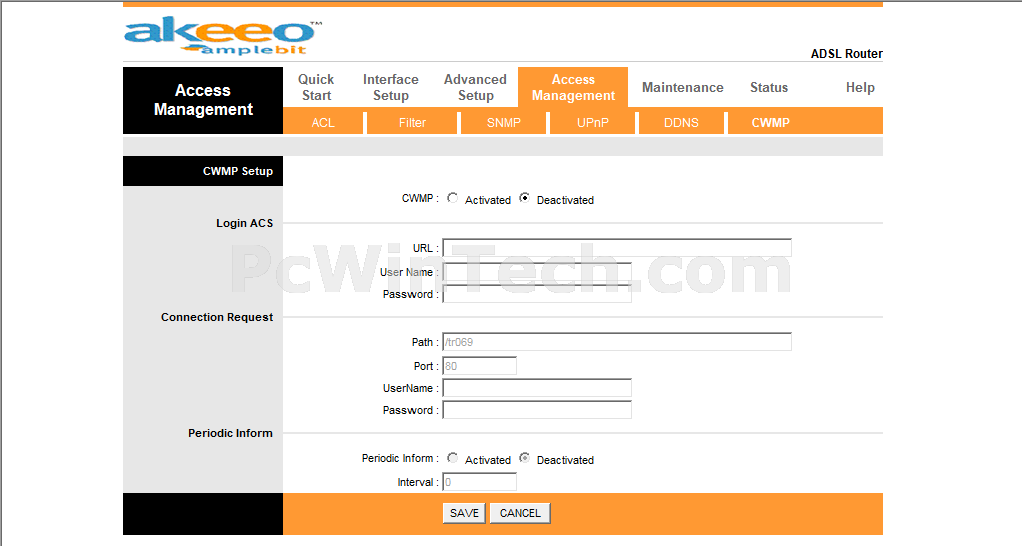Click the Login ACS section label
This screenshot has height=546, width=1022.
tap(244, 223)
